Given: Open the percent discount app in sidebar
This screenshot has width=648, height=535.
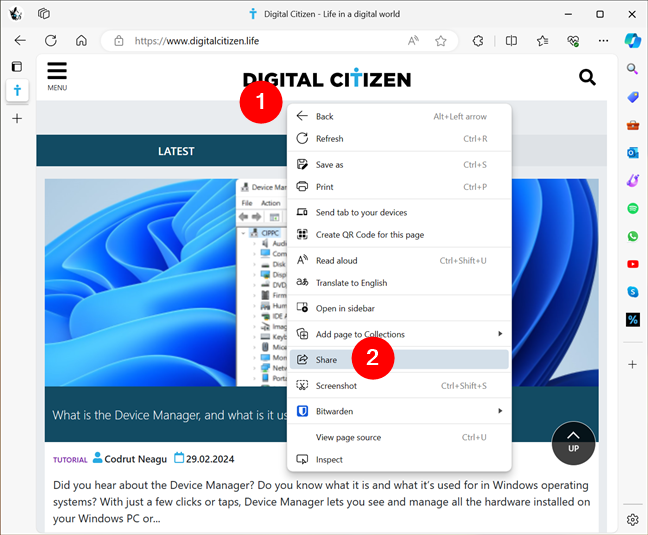Looking at the screenshot, I should point(632,319).
